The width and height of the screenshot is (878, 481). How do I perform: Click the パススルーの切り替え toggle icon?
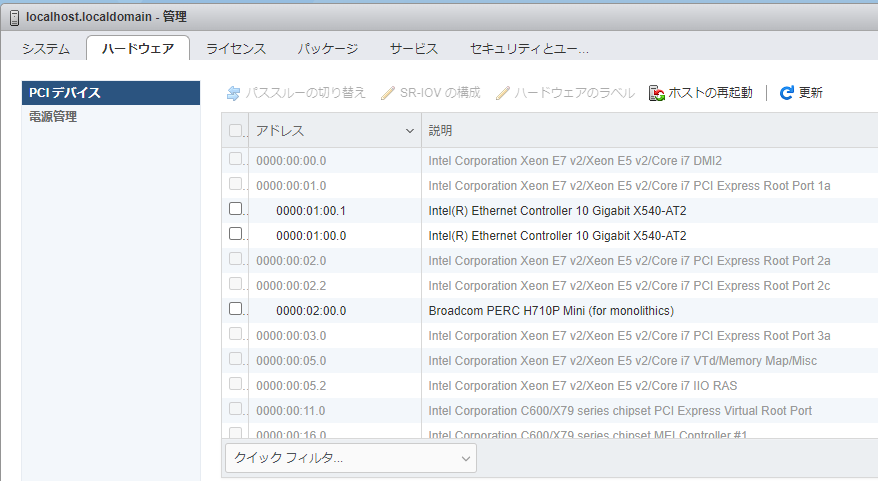[x=234, y=93]
